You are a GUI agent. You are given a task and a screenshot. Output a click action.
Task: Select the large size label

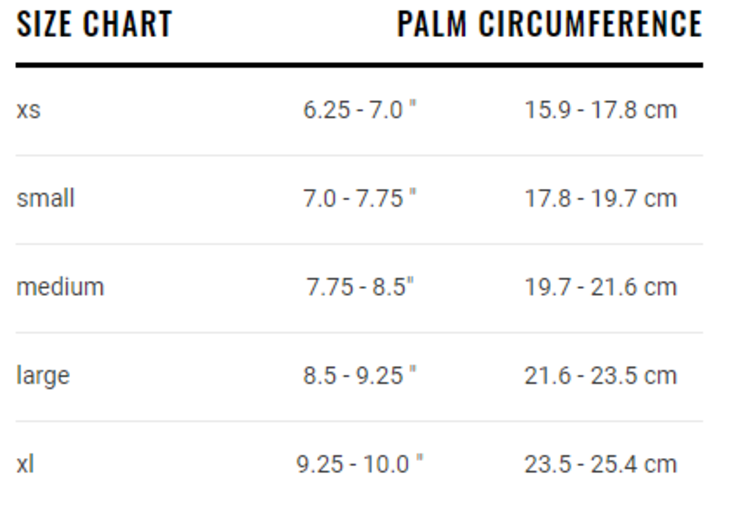coord(43,376)
